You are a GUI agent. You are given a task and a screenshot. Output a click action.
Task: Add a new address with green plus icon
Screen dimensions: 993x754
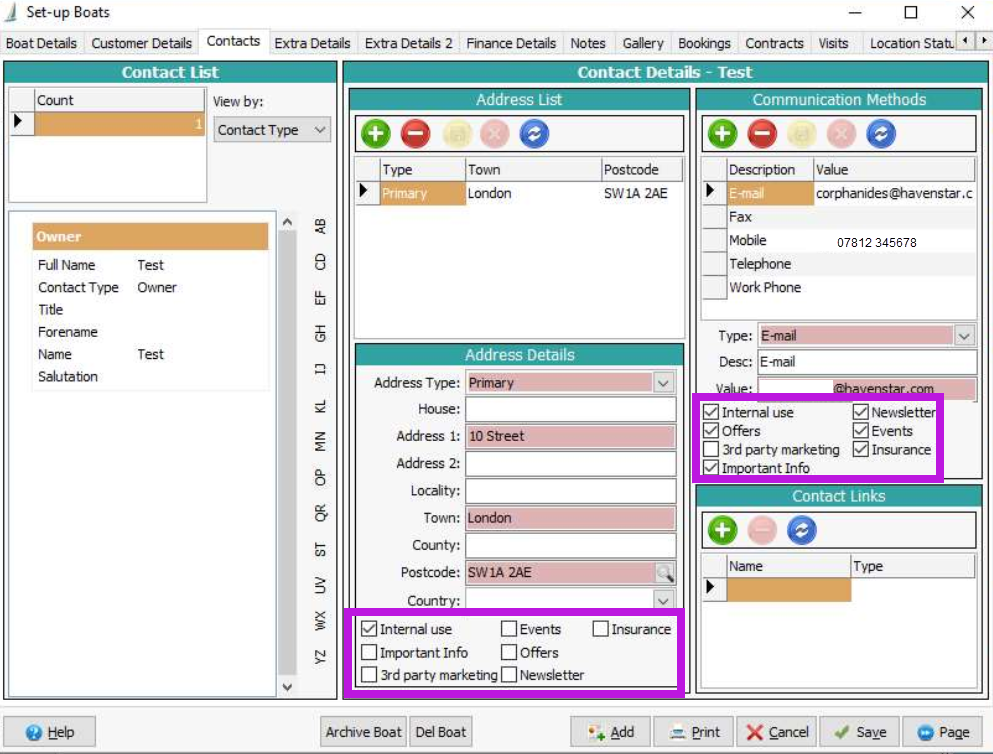tap(376, 133)
